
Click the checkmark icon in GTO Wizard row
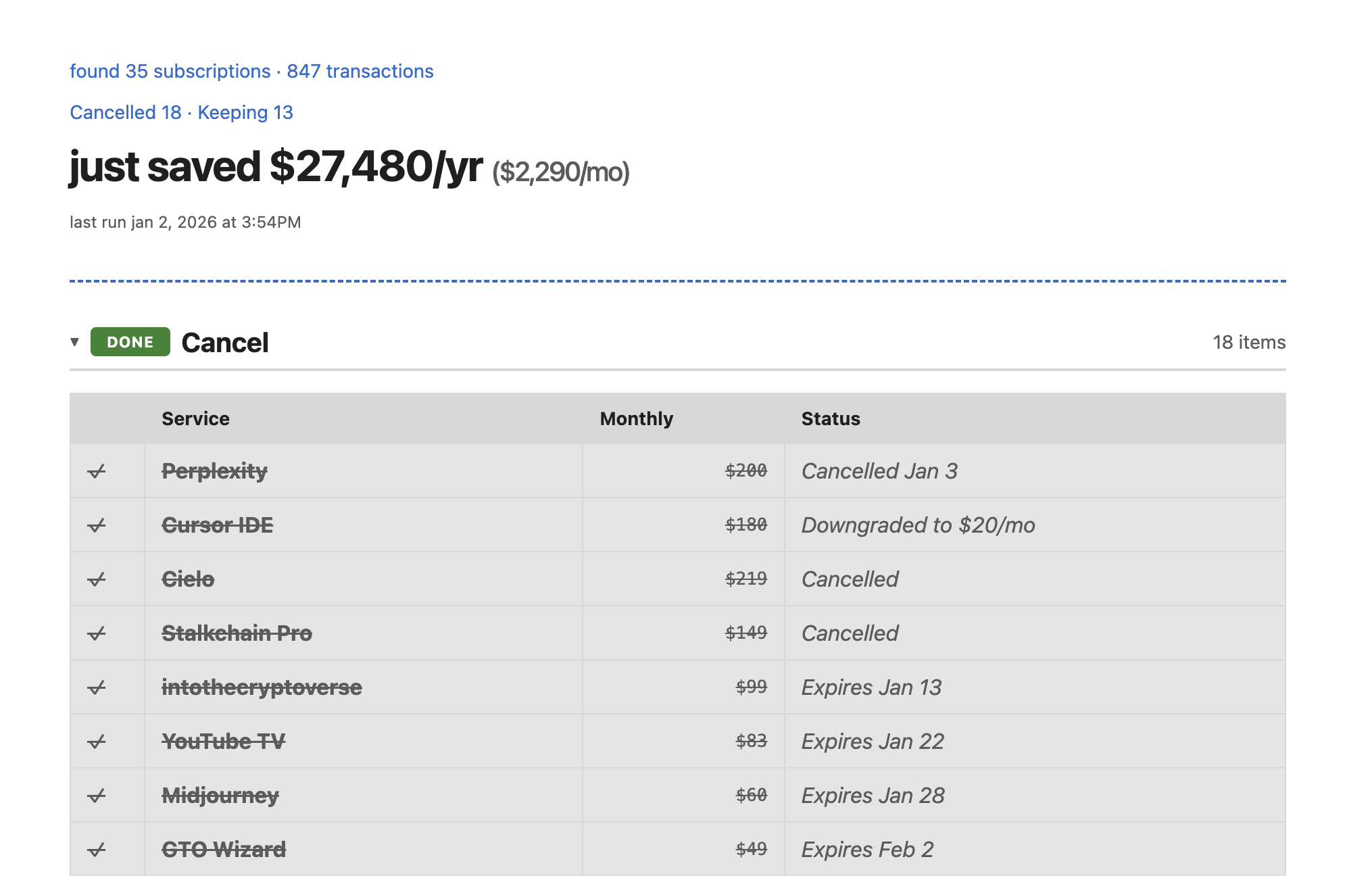(97, 850)
